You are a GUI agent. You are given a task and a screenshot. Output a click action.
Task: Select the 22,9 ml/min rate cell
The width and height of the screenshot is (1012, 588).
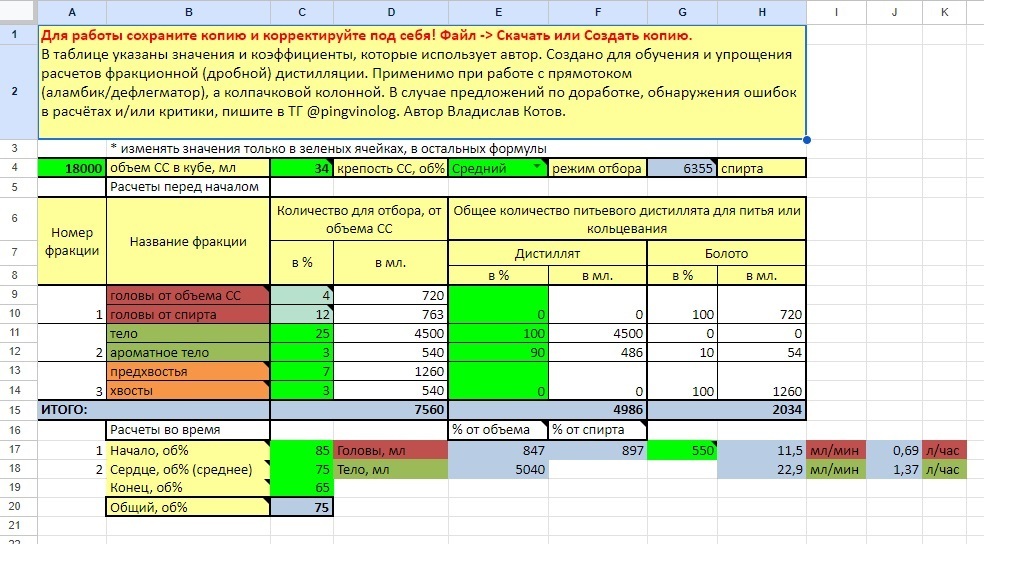coord(761,470)
